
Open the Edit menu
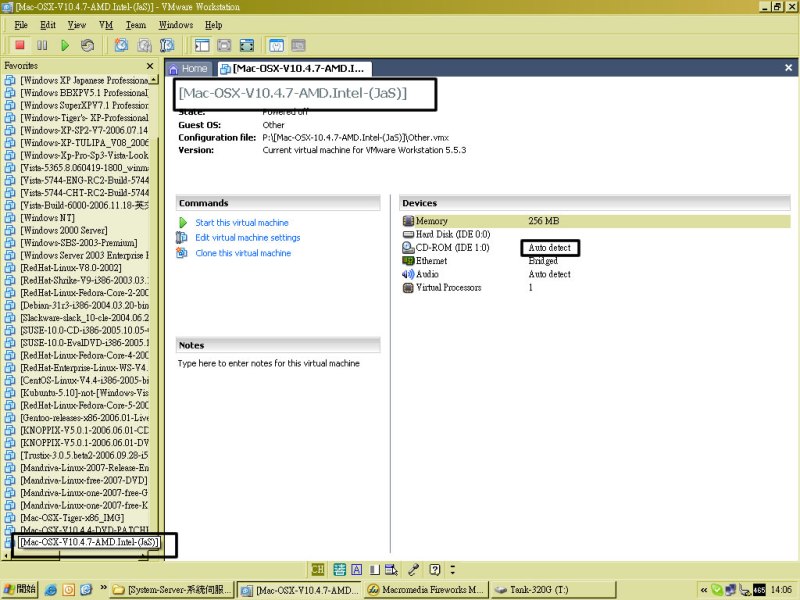click(x=48, y=25)
